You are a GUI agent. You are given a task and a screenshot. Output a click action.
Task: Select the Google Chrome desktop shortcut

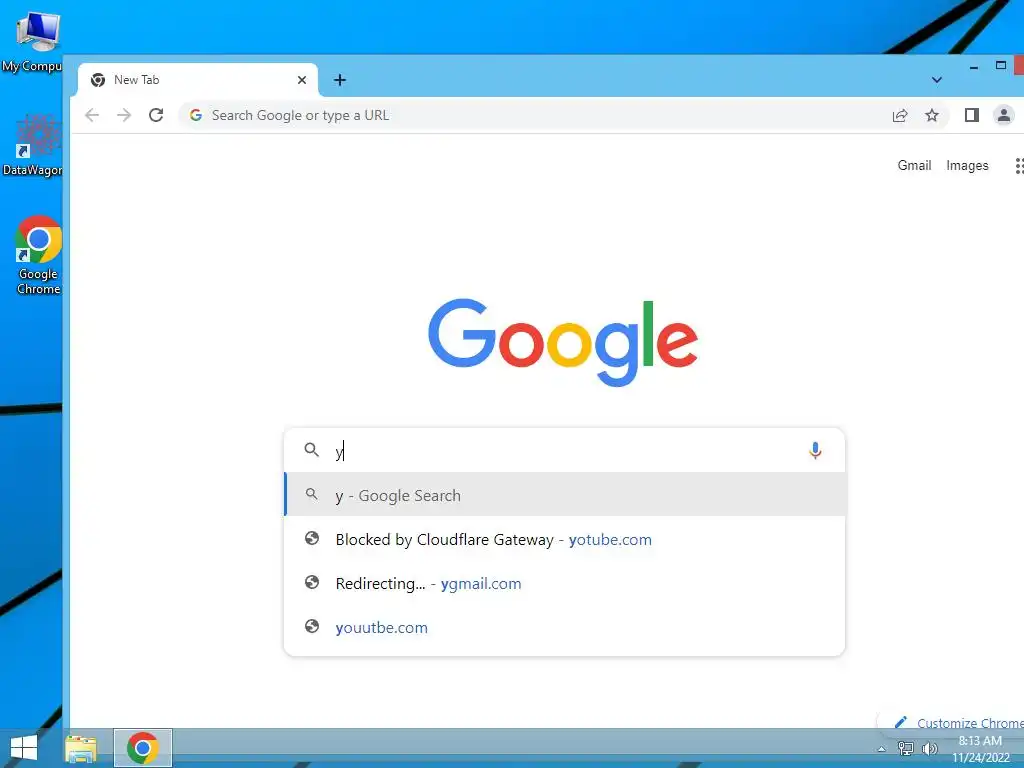point(39,255)
